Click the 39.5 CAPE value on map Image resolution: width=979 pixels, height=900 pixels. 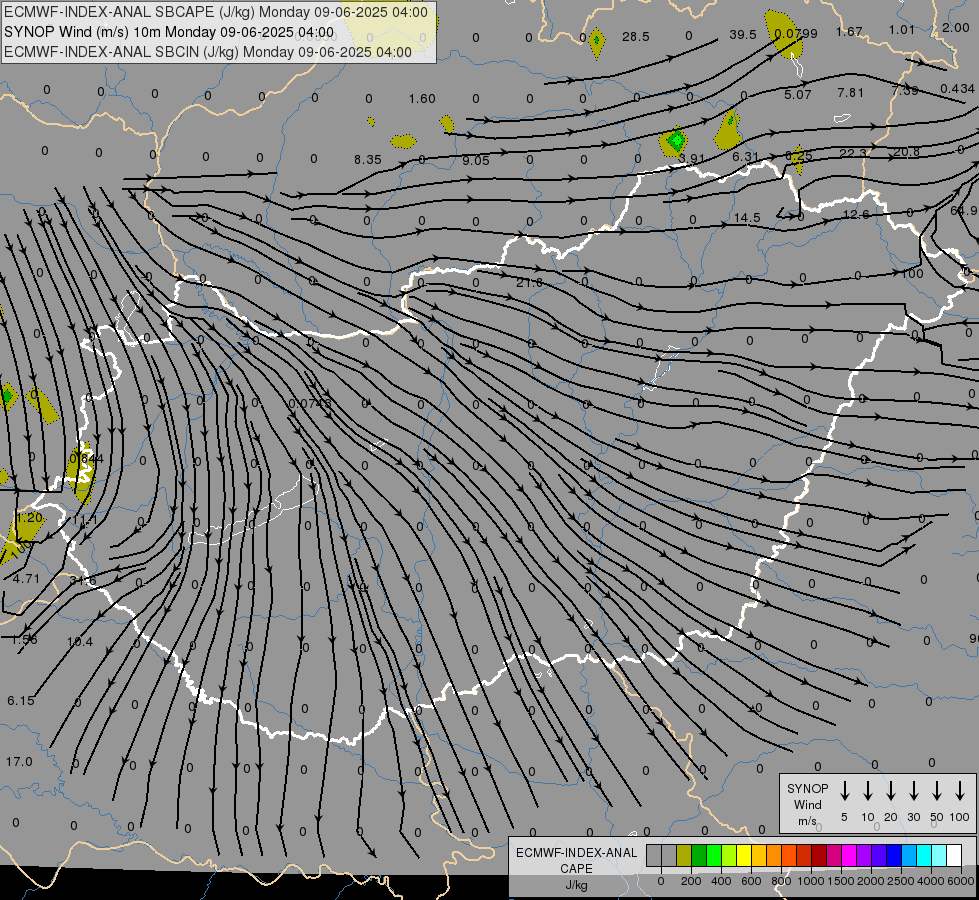point(743,35)
